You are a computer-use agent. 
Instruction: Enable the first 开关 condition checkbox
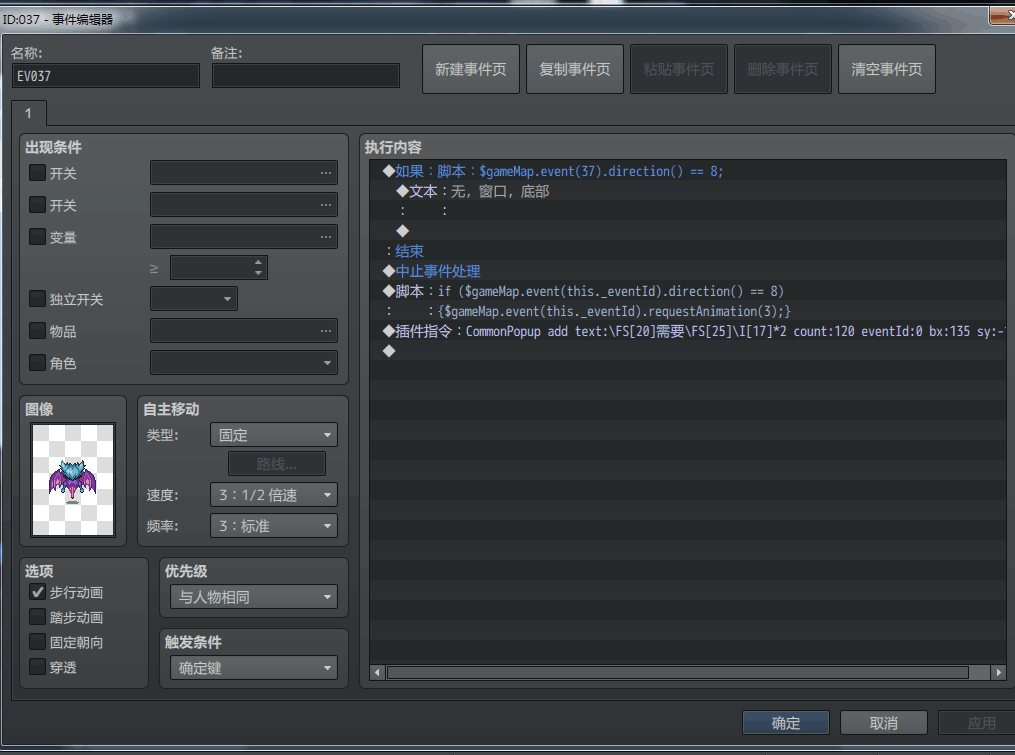pyautogui.click(x=38, y=173)
